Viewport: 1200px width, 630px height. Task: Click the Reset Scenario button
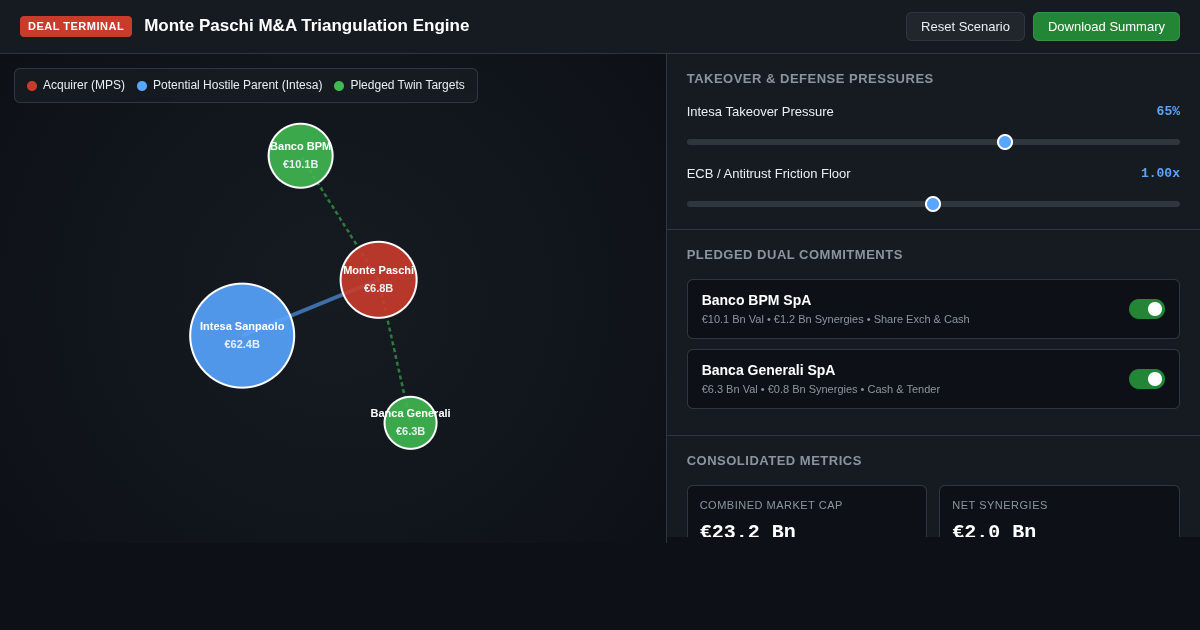tap(965, 27)
